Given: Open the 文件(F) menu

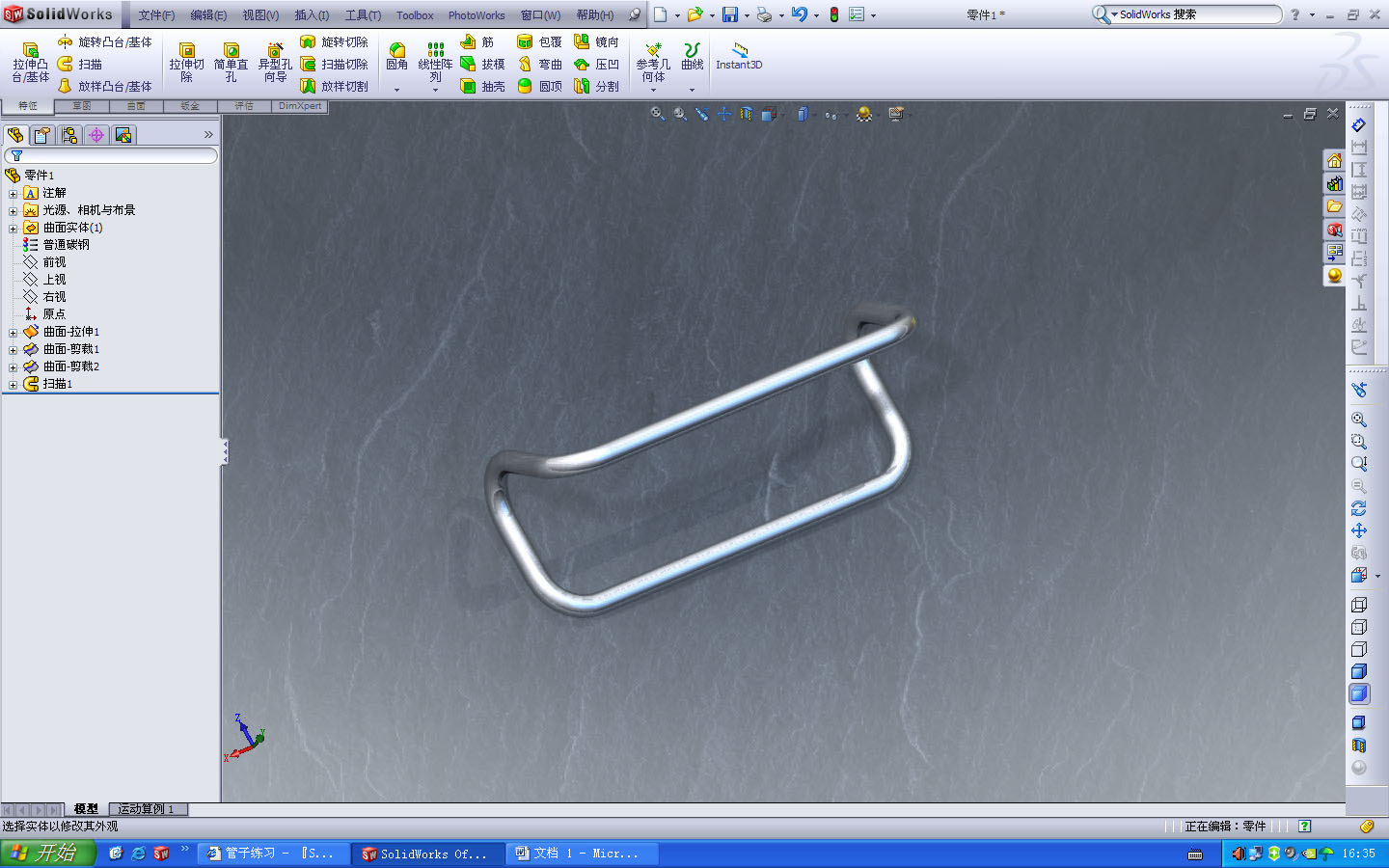Looking at the screenshot, I should 156,15.
